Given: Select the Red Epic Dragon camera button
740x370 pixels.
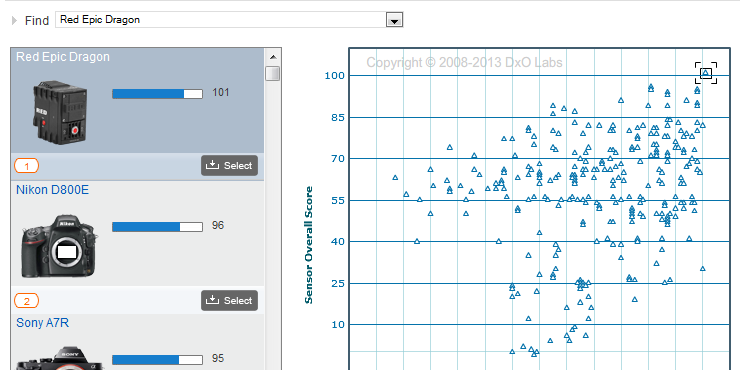Looking at the screenshot, I should (229, 166).
